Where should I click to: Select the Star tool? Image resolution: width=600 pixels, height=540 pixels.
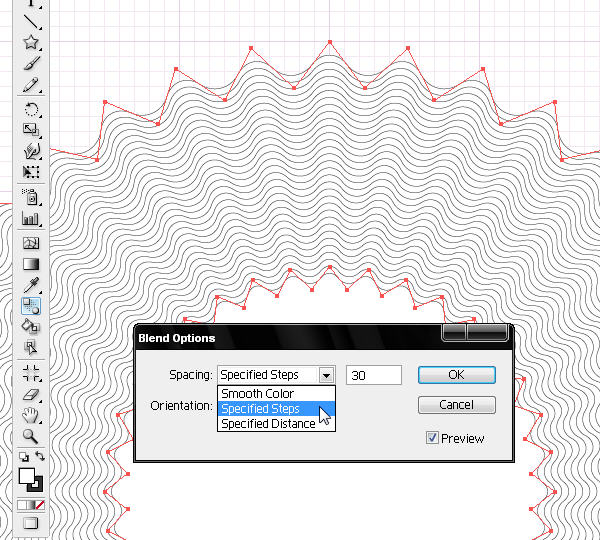tap(31, 42)
